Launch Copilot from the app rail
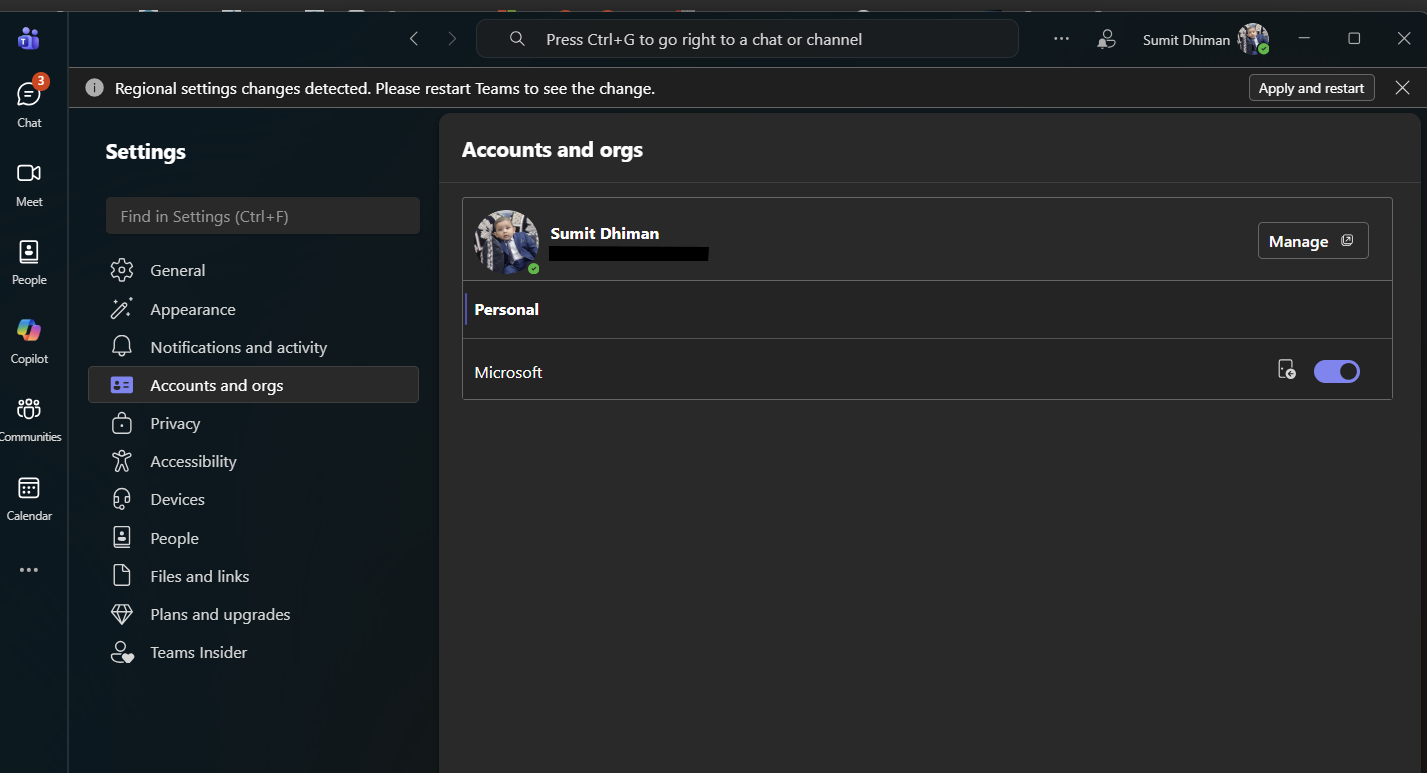Viewport: 1427px width, 773px height. pyautogui.click(x=29, y=340)
